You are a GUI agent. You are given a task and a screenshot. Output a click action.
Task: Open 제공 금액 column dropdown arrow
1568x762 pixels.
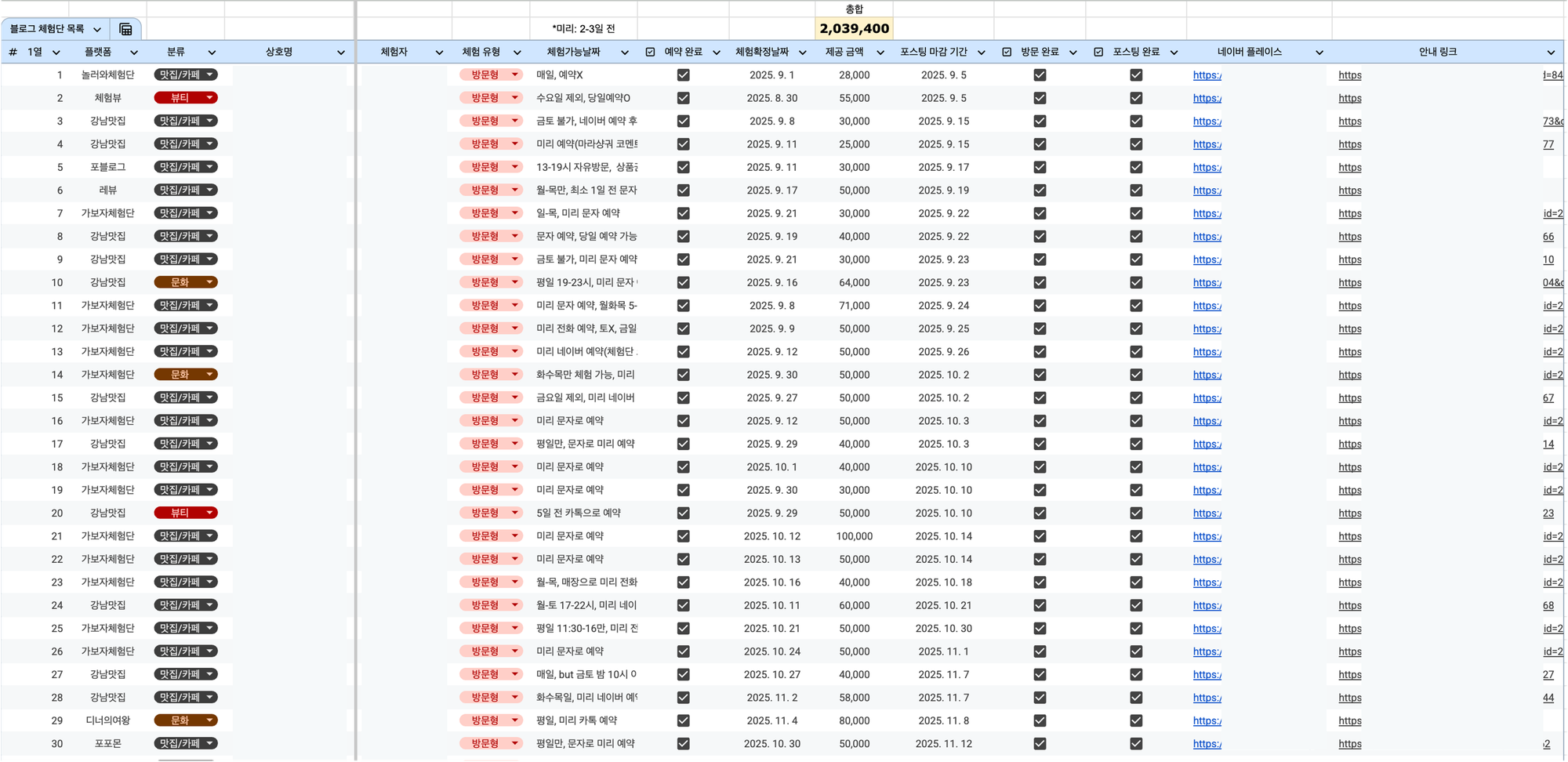[880, 53]
